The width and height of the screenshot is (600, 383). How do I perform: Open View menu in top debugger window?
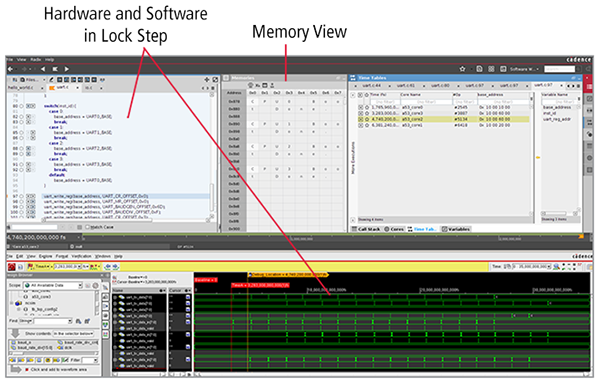[21, 60]
